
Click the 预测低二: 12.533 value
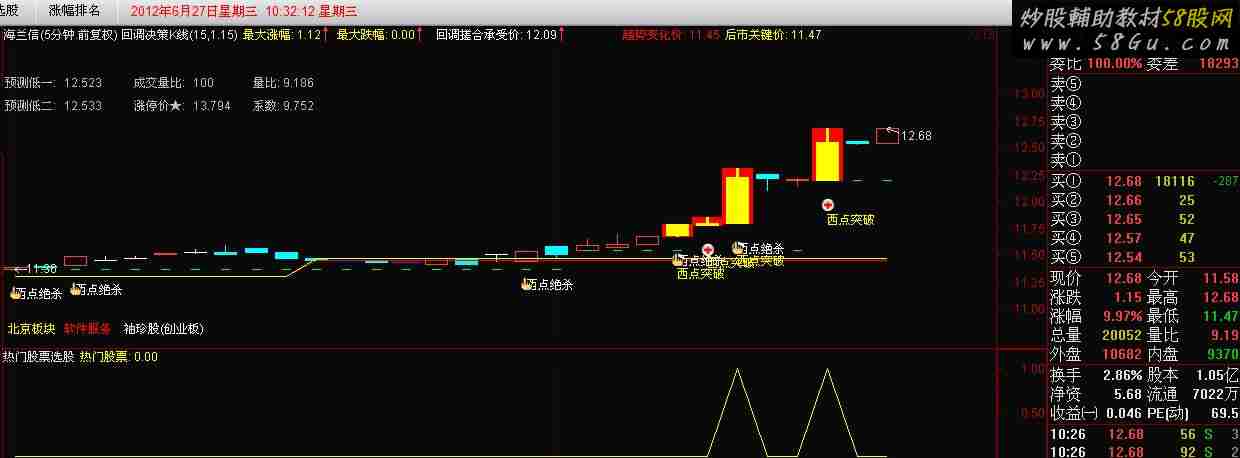point(53,105)
